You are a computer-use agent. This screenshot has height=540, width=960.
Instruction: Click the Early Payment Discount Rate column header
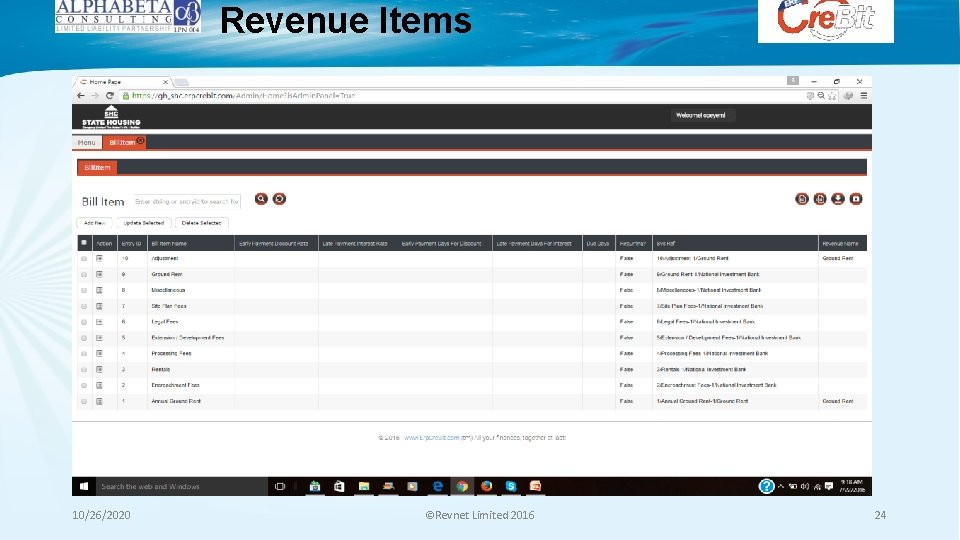(274, 244)
